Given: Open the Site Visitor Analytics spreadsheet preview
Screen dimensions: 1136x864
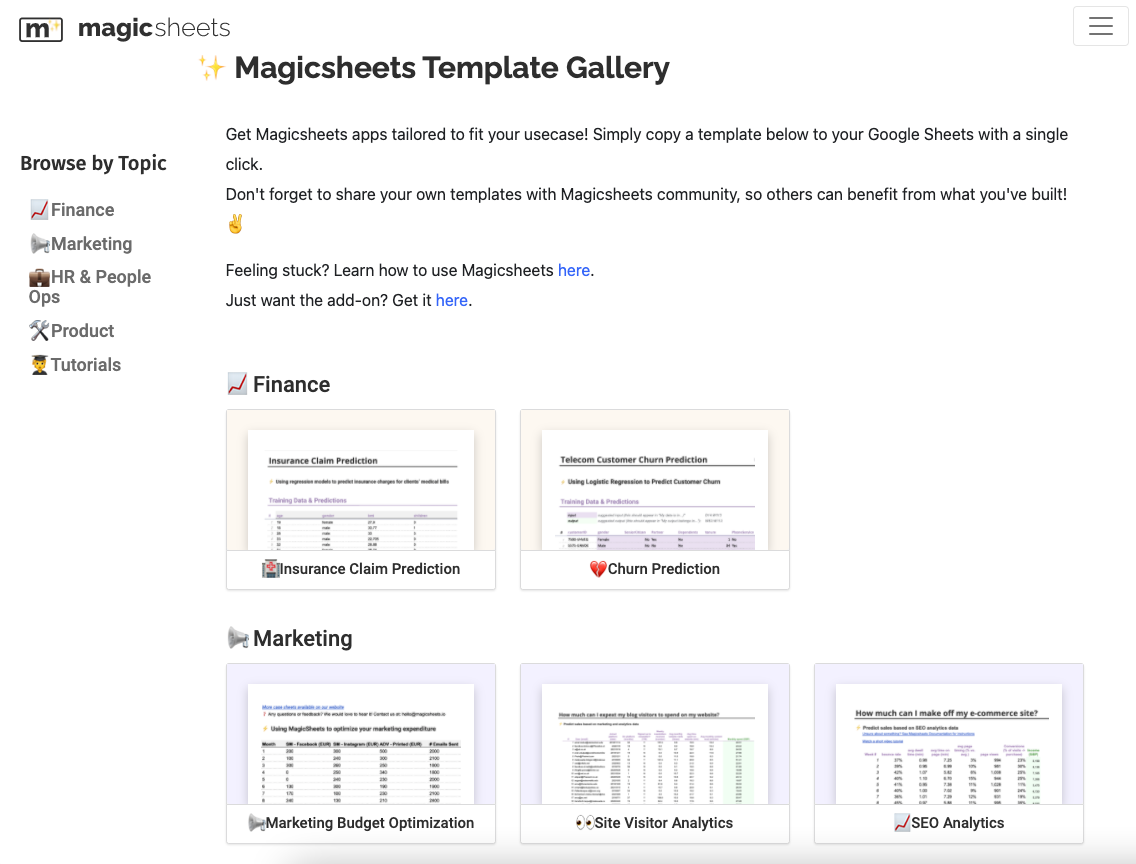Looking at the screenshot, I should pyautogui.click(x=655, y=734).
